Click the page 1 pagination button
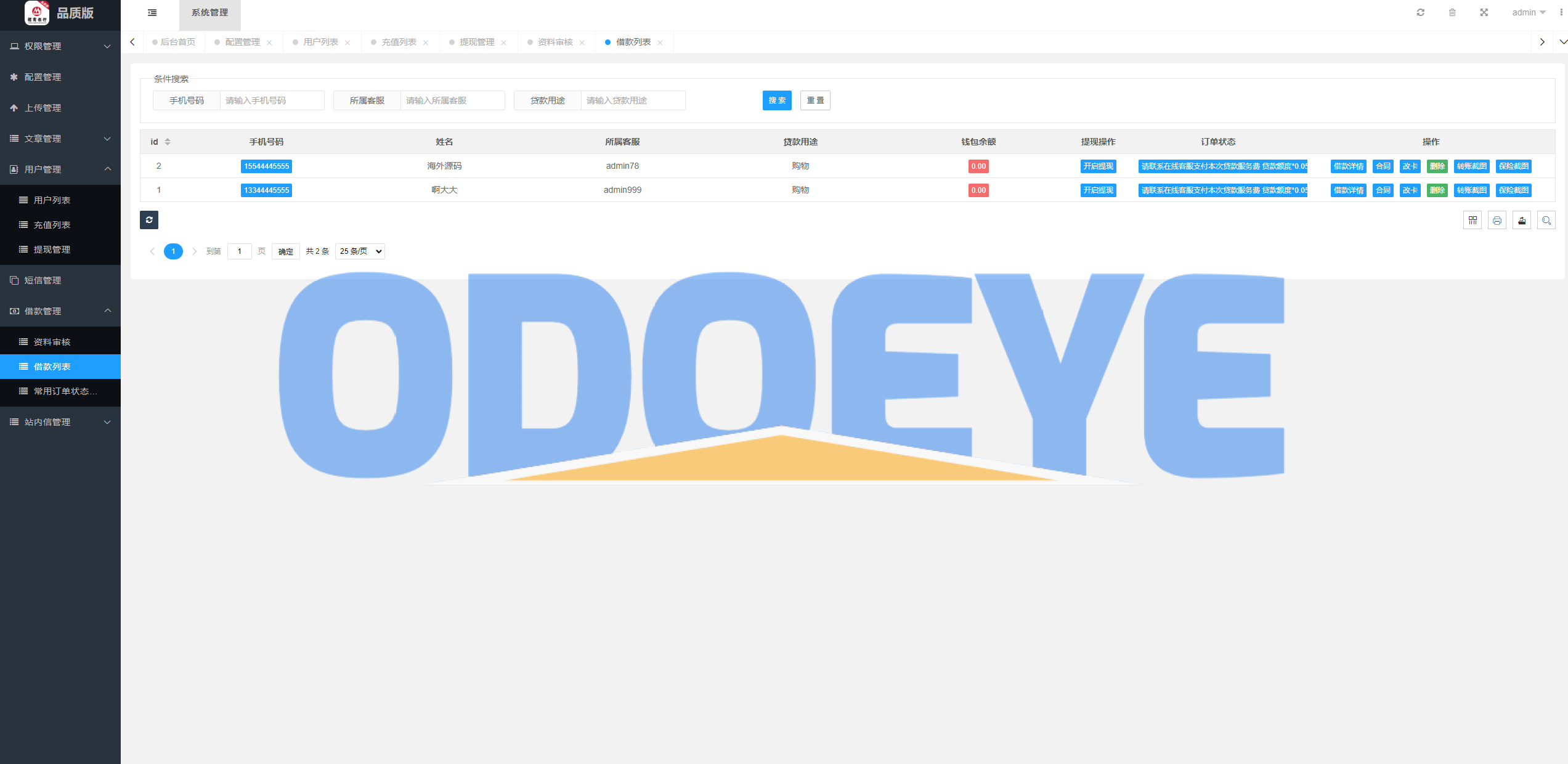This screenshot has height=764, width=1568. point(173,251)
